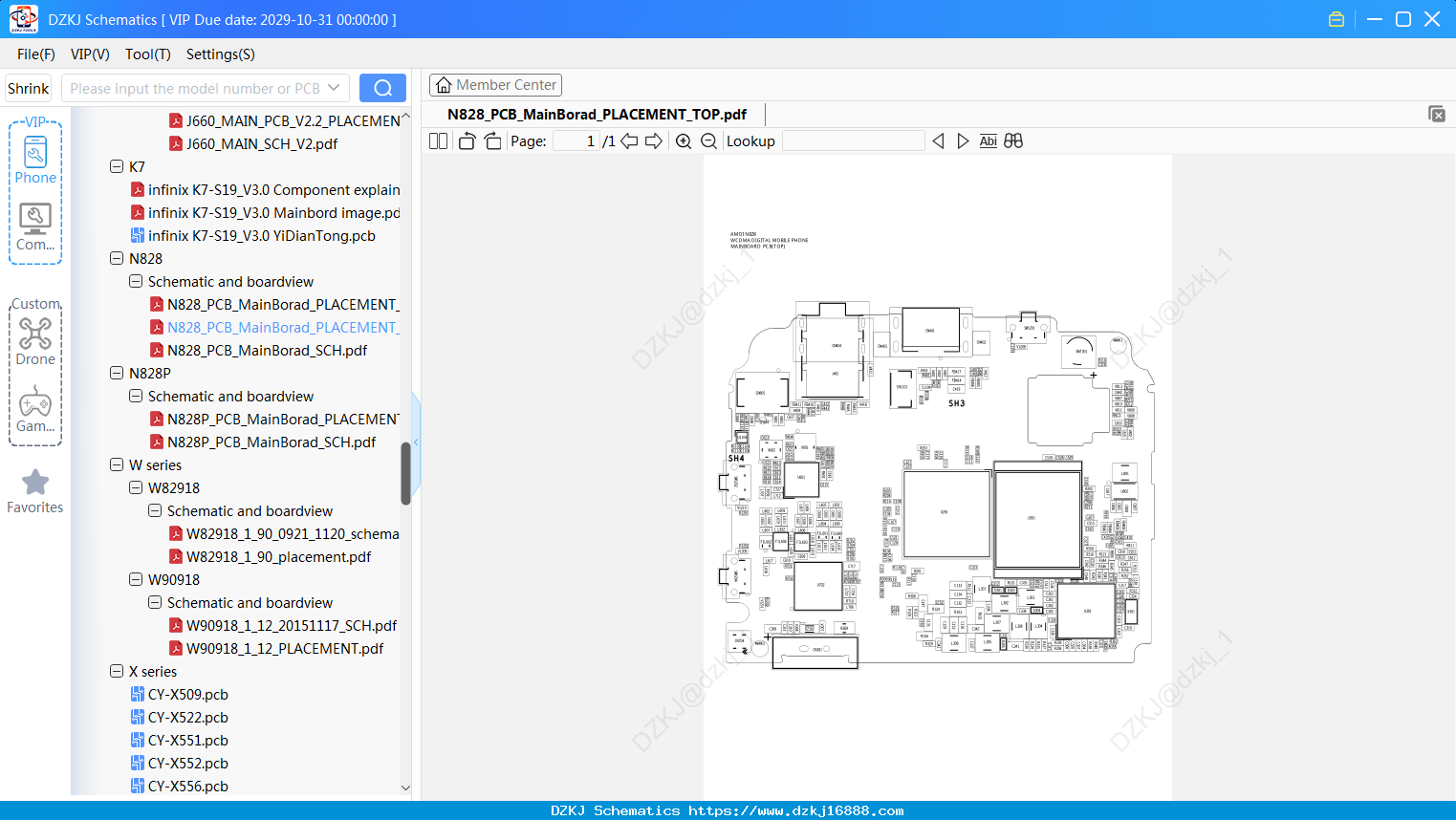Viewport: 1456px width, 820px height.
Task: Open File(F) menu
Action: pyautogui.click(x=36, y=54)
